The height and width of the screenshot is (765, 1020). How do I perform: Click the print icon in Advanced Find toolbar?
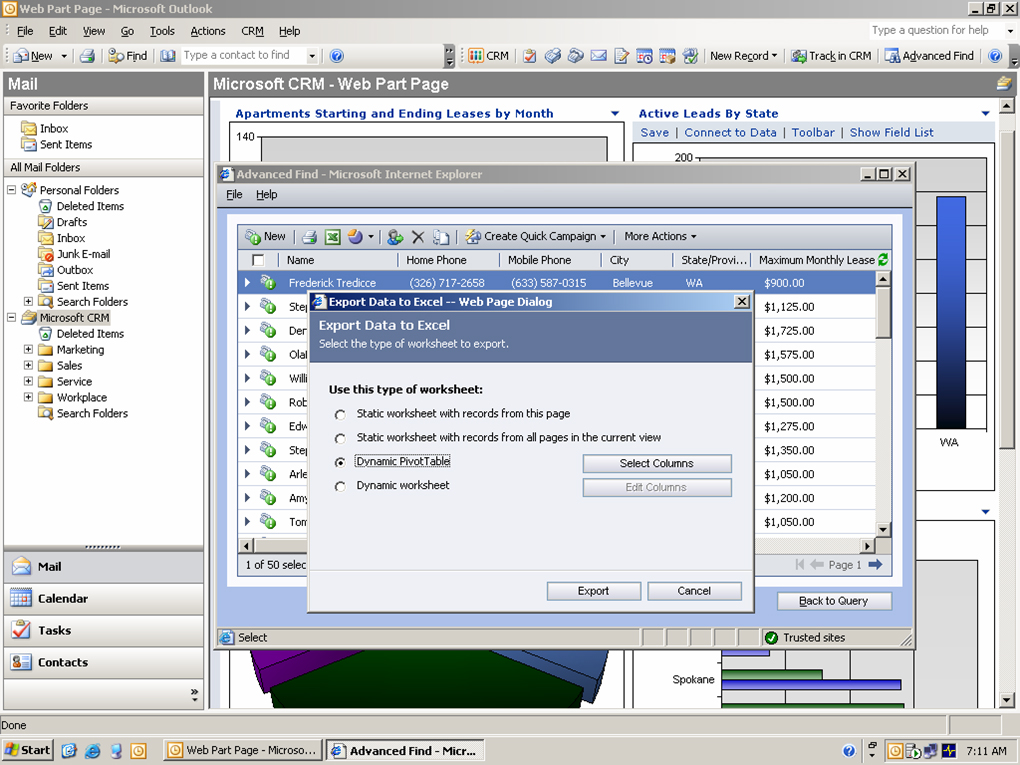[310, 237]
